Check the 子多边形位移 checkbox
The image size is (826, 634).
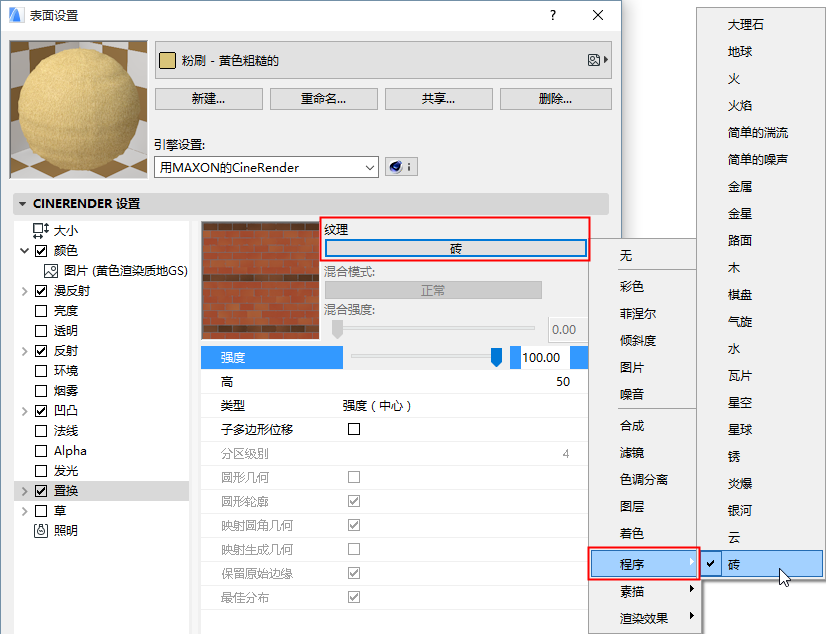click(x=354, y=429)
